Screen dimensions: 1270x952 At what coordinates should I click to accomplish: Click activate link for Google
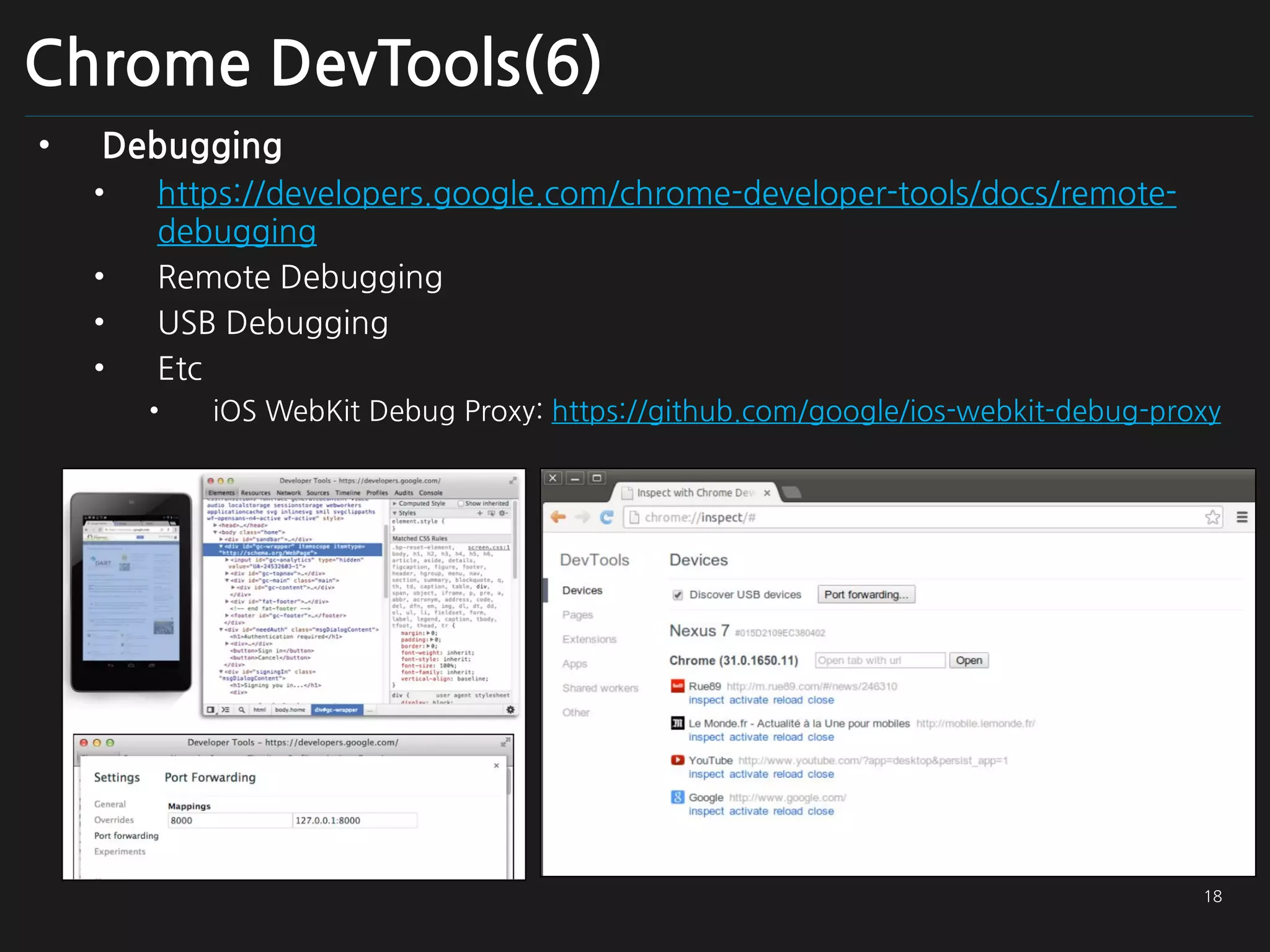click(748, 811)
